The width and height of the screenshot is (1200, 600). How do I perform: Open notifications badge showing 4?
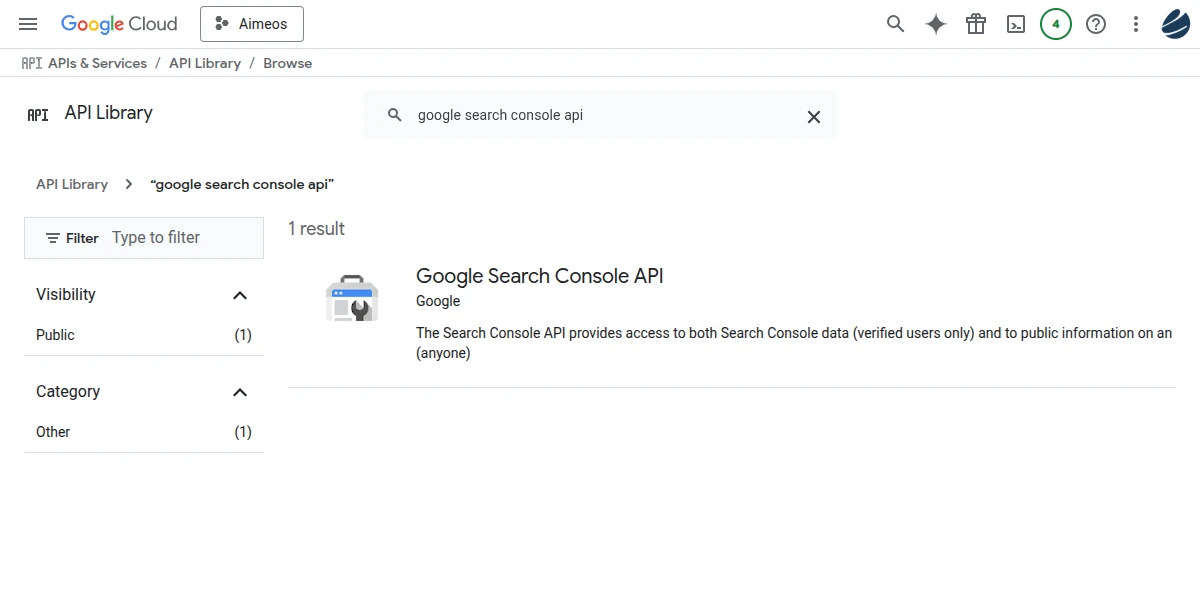tap(1056, 24)
